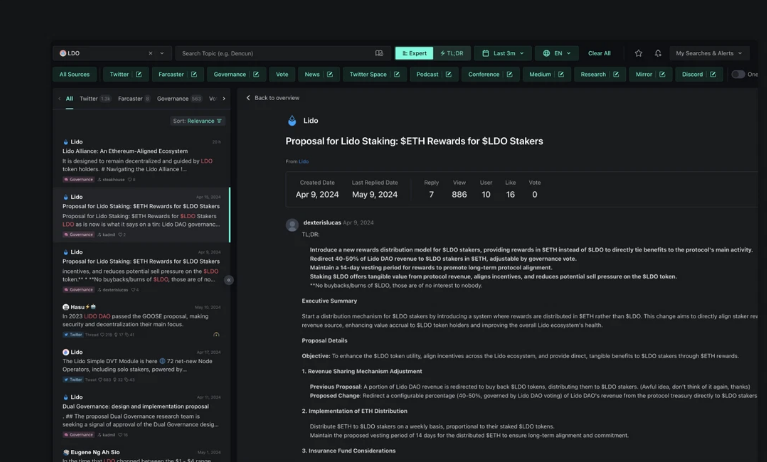
Task: Open the book icon in the search field
Action: (379, 53)
